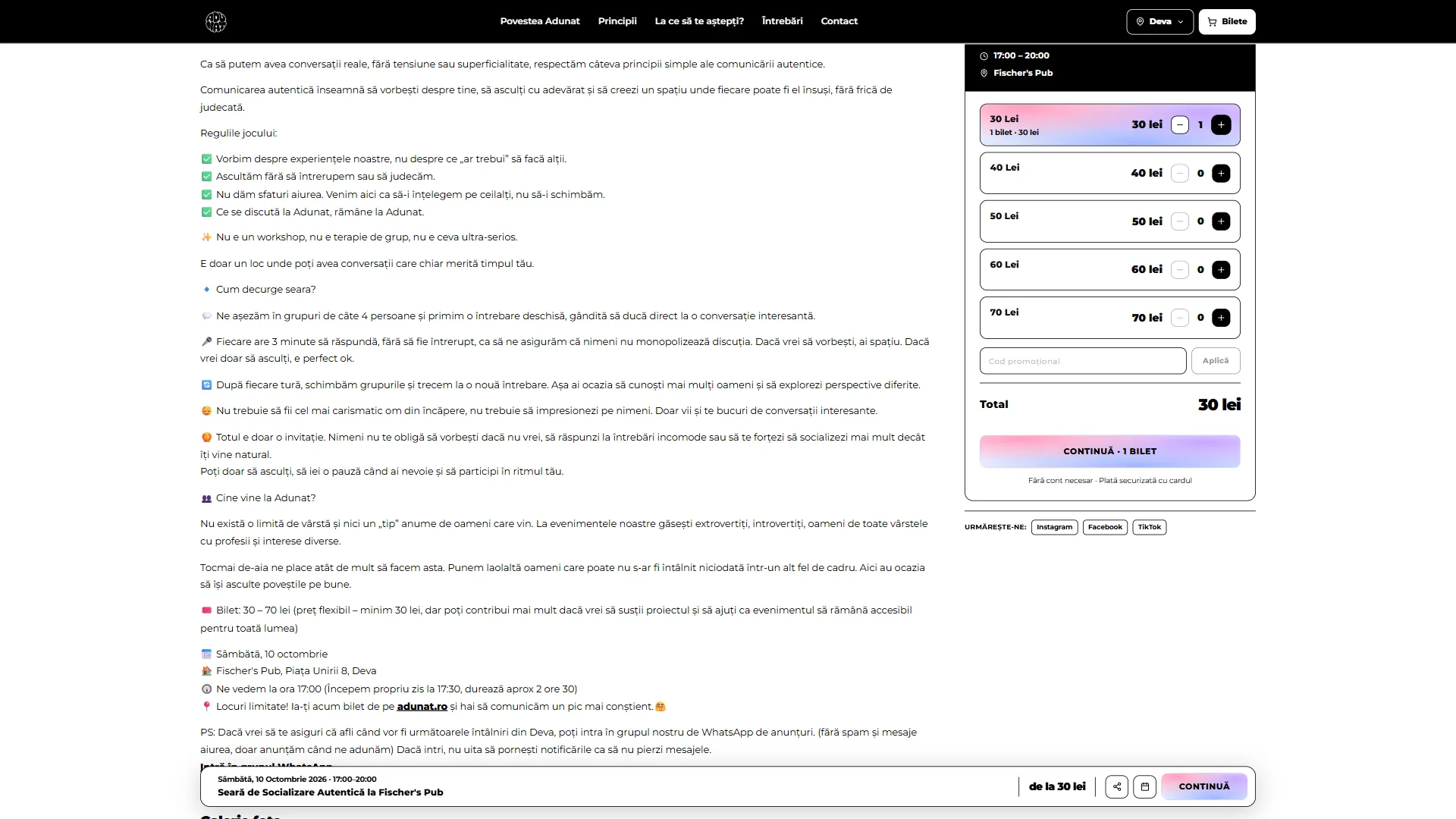Add one 70 Lei ticket
Image resolution: width=1456 pixels, height=819 pixels.
pos(1221,318)
